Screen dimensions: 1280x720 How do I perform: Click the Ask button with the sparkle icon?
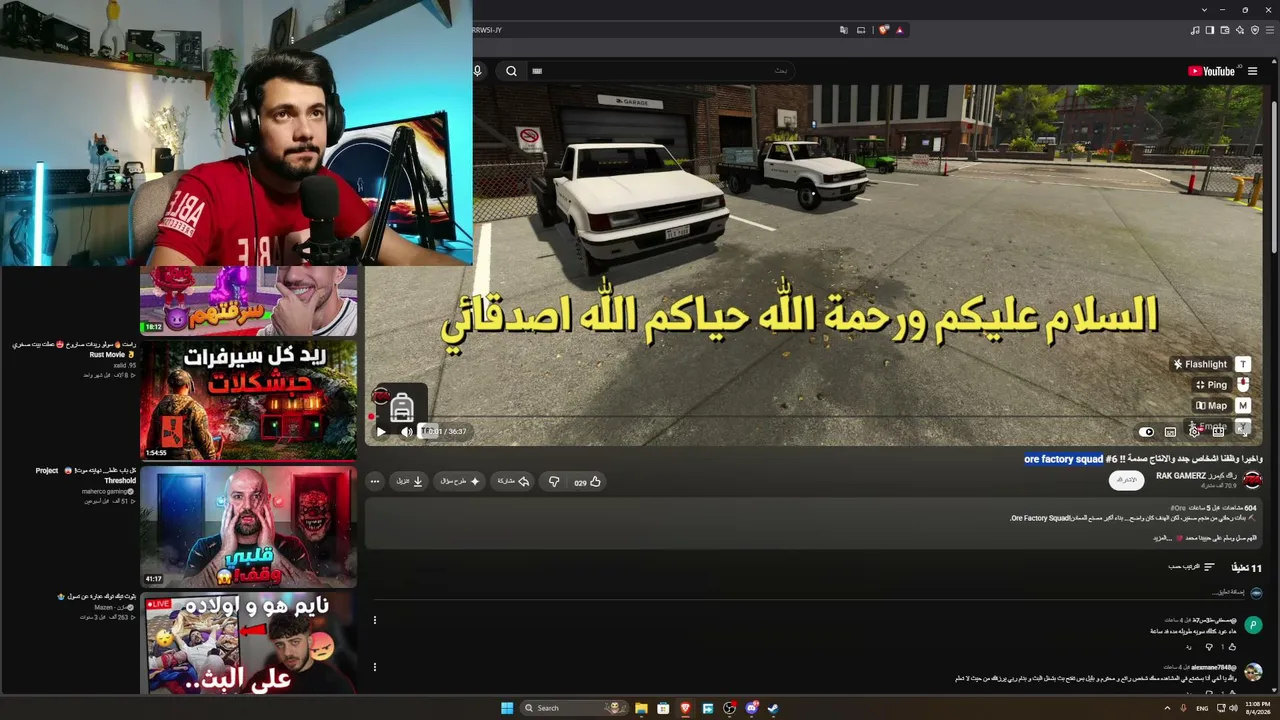pyautogui.click(x=461, y=481)
